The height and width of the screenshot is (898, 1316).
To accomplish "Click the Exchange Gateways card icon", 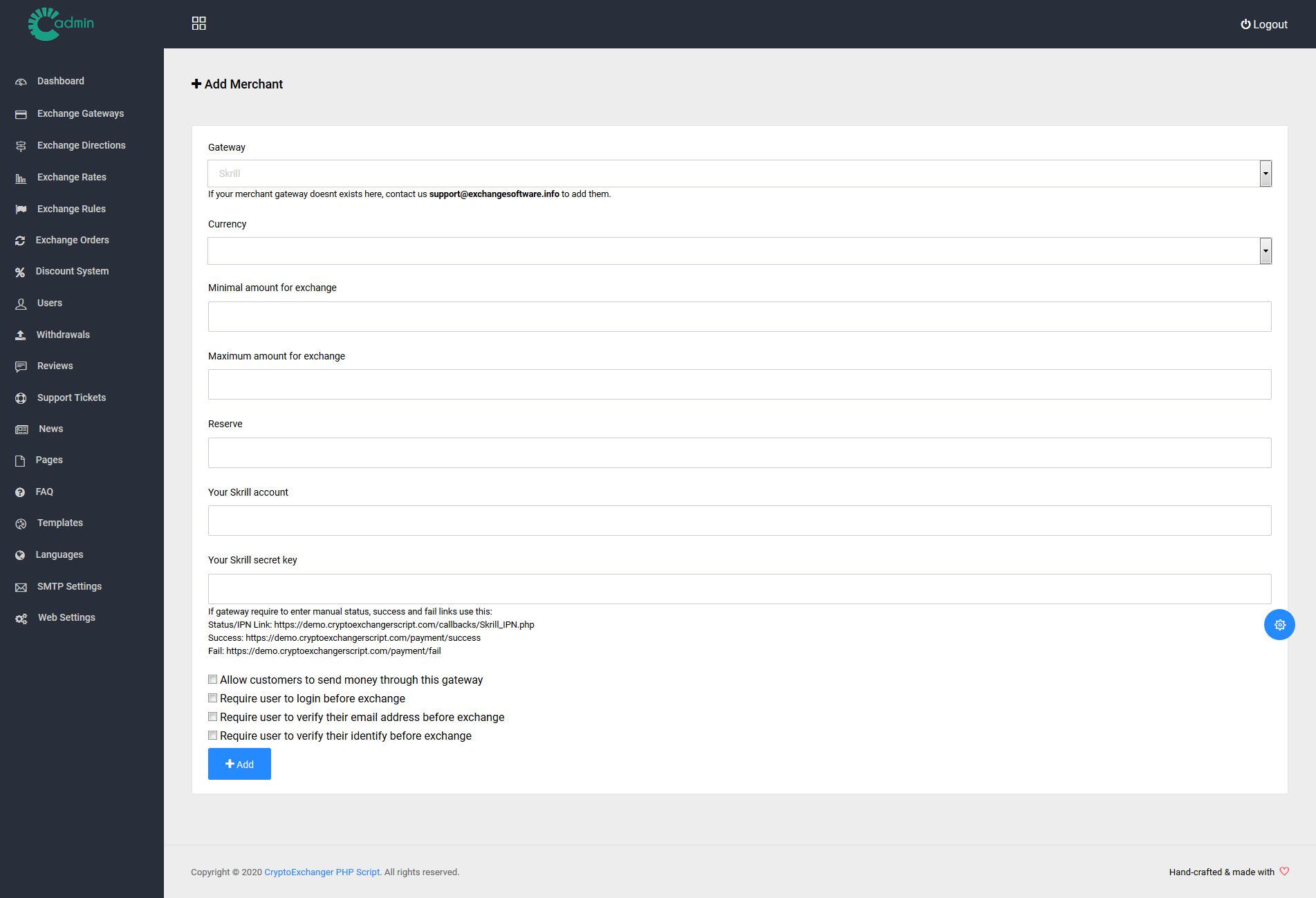I will (21, 114).
